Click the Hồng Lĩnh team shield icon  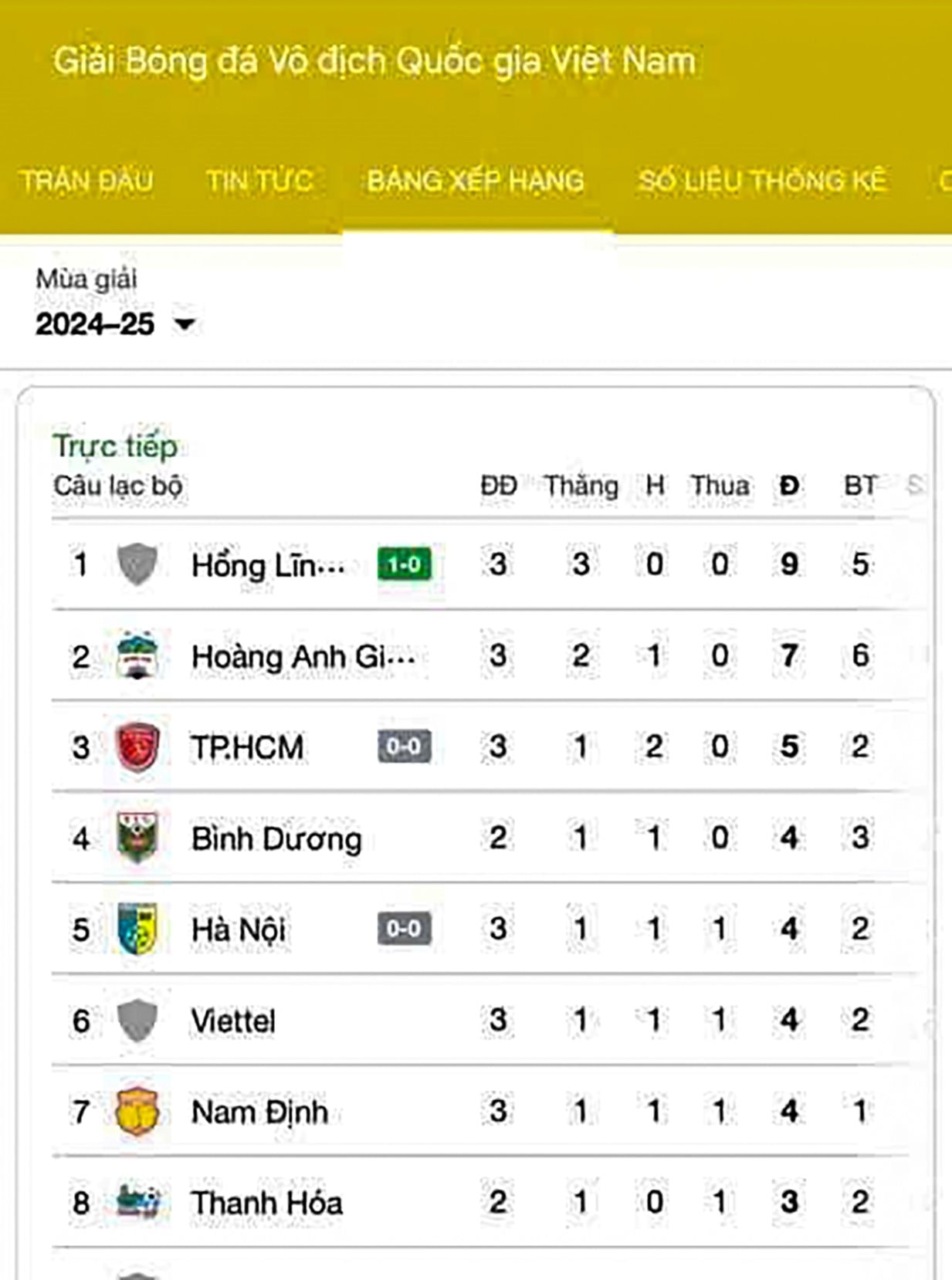137,564
